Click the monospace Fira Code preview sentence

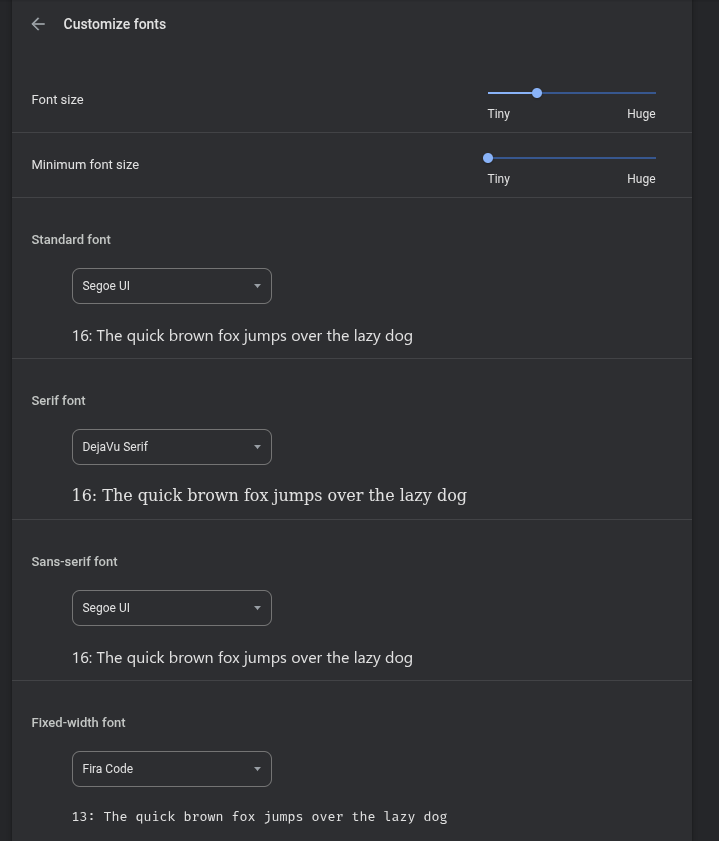pos(259,817)
